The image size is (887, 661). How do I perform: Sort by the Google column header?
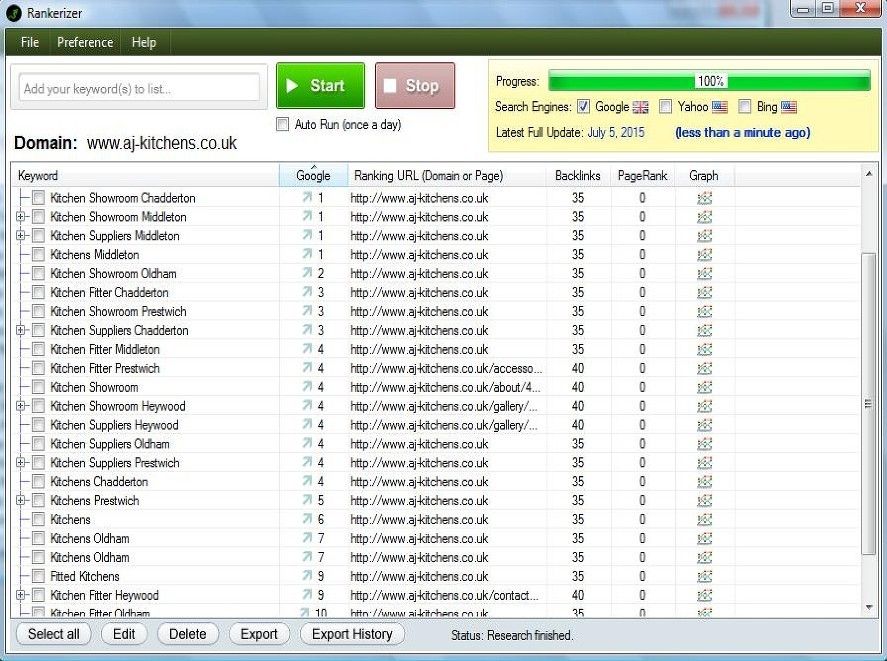point(313,175)
